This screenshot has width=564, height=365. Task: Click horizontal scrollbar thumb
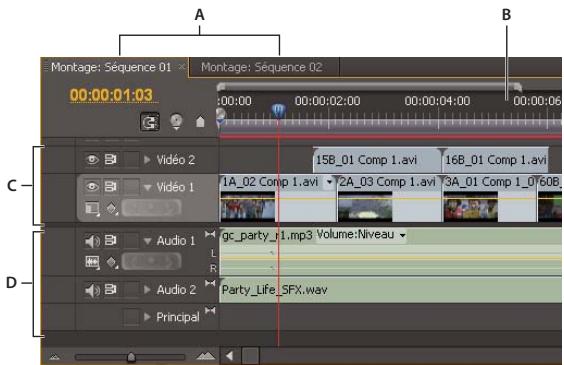click(250, 356)
